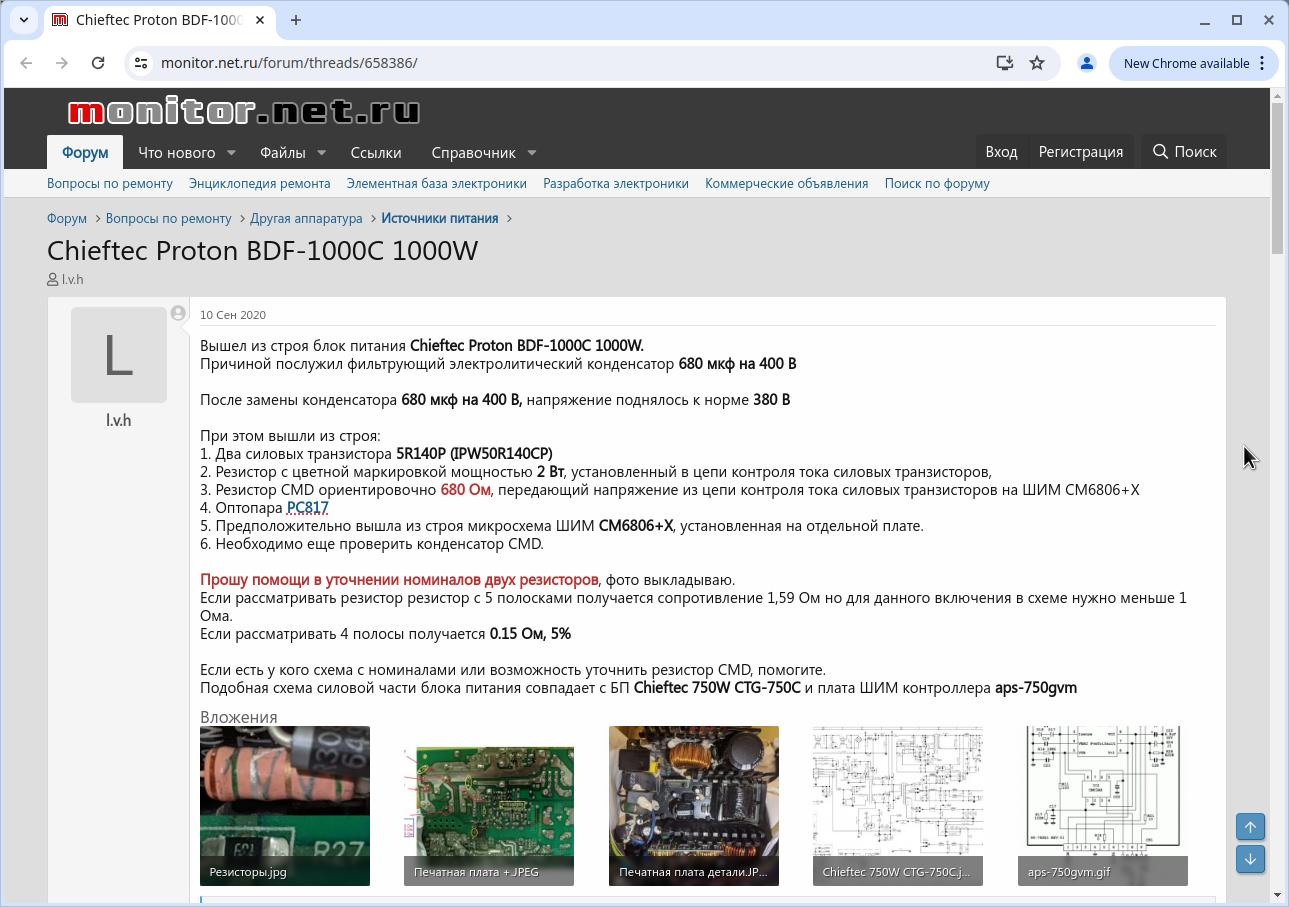Open thread author l.v.h below the title
This screenshot has width=1289, height=907.
72,279
